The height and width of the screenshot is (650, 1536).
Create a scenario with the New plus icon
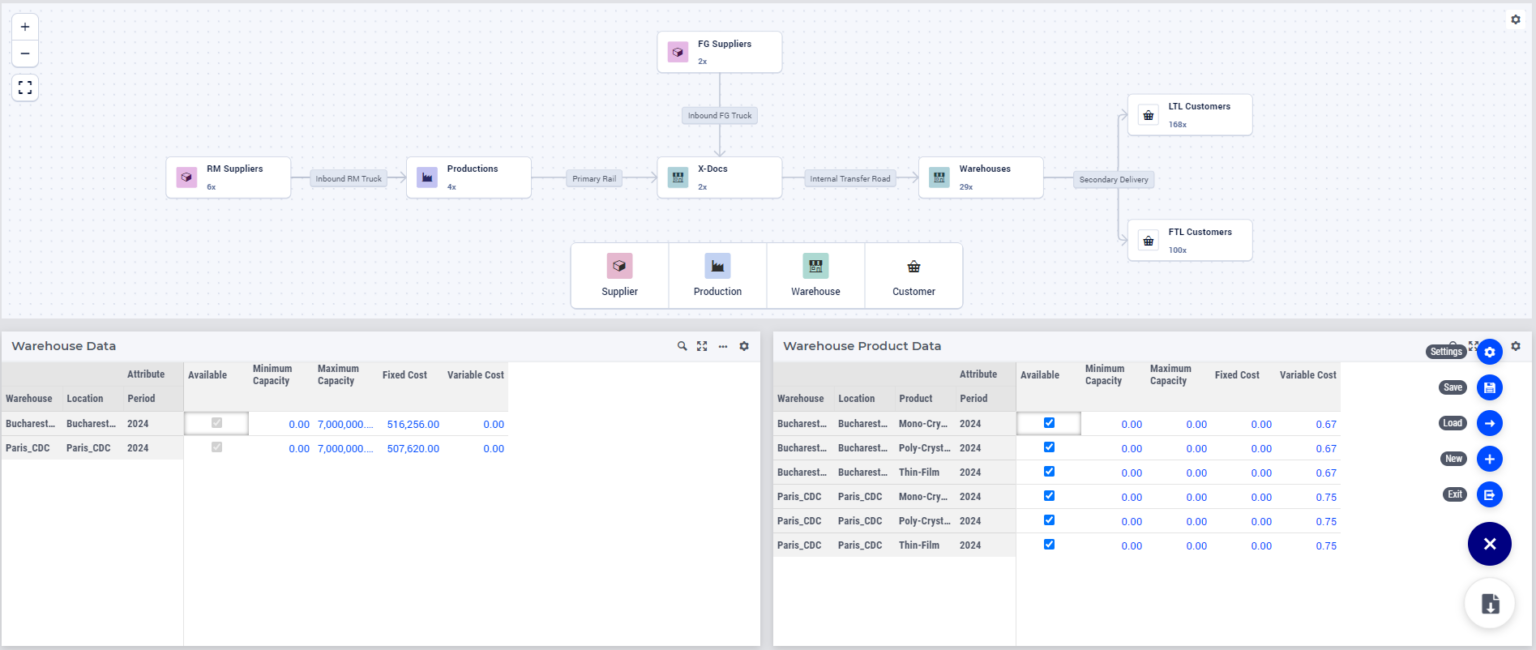[1489, 458]
